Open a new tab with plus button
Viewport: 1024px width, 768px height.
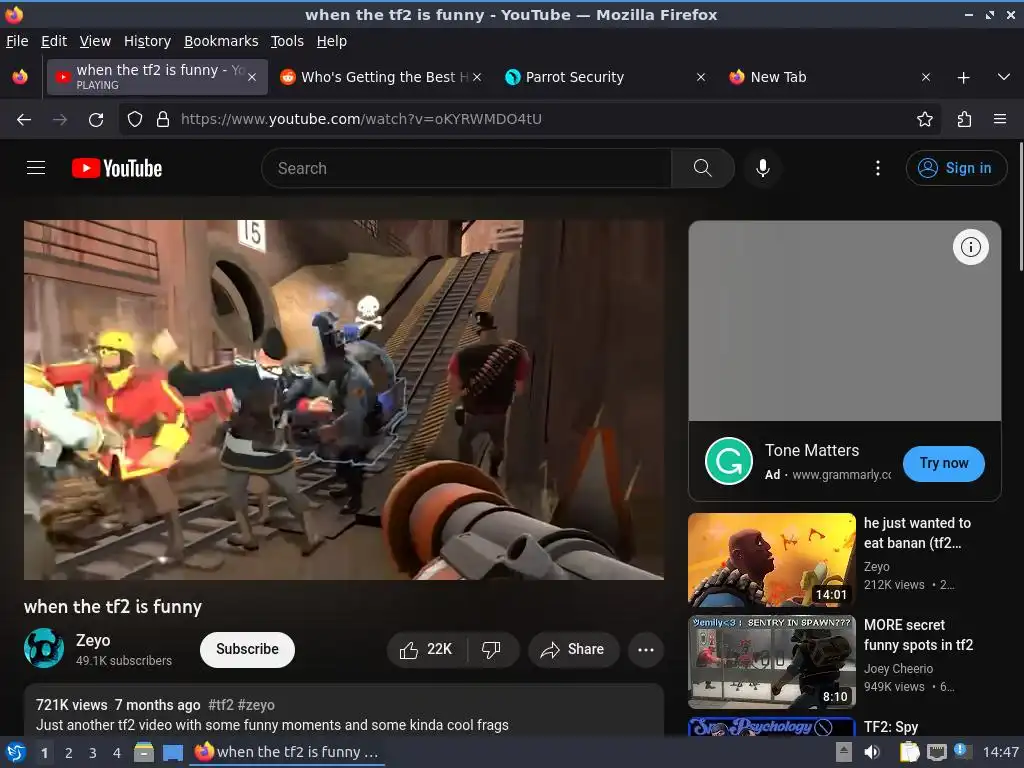[963, 78]
